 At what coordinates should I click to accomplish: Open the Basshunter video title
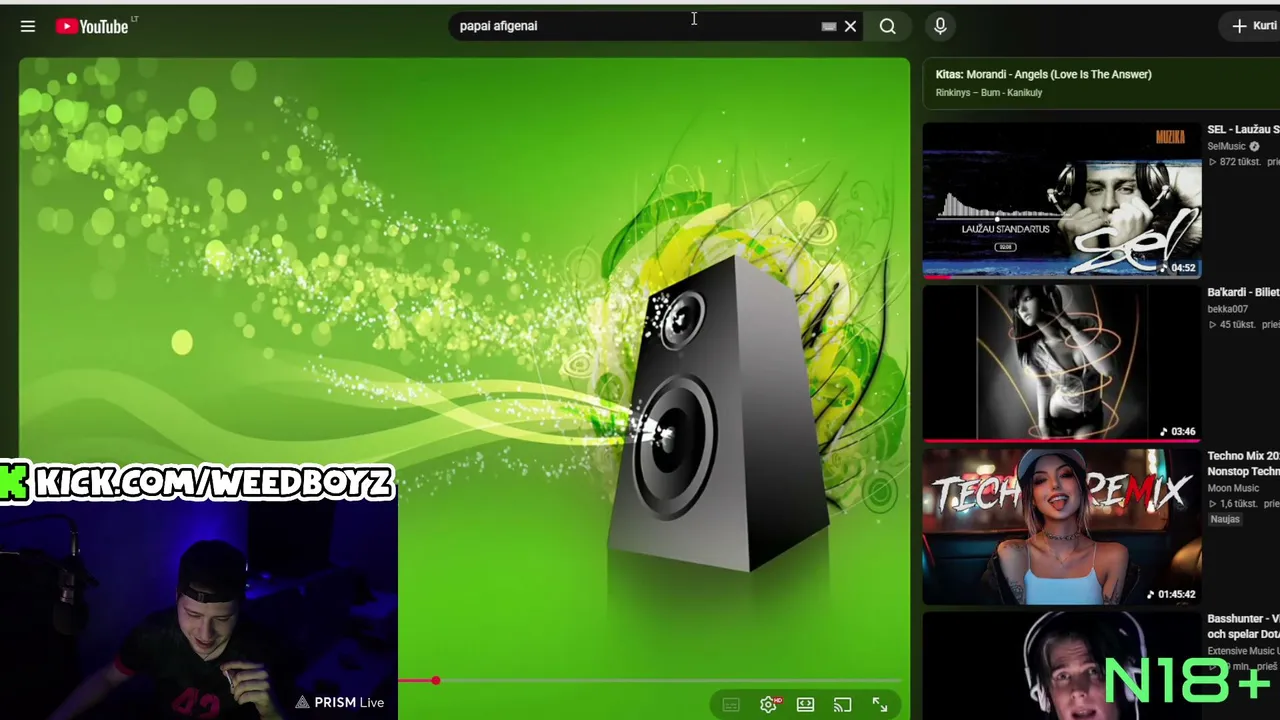click(1243, 626)
